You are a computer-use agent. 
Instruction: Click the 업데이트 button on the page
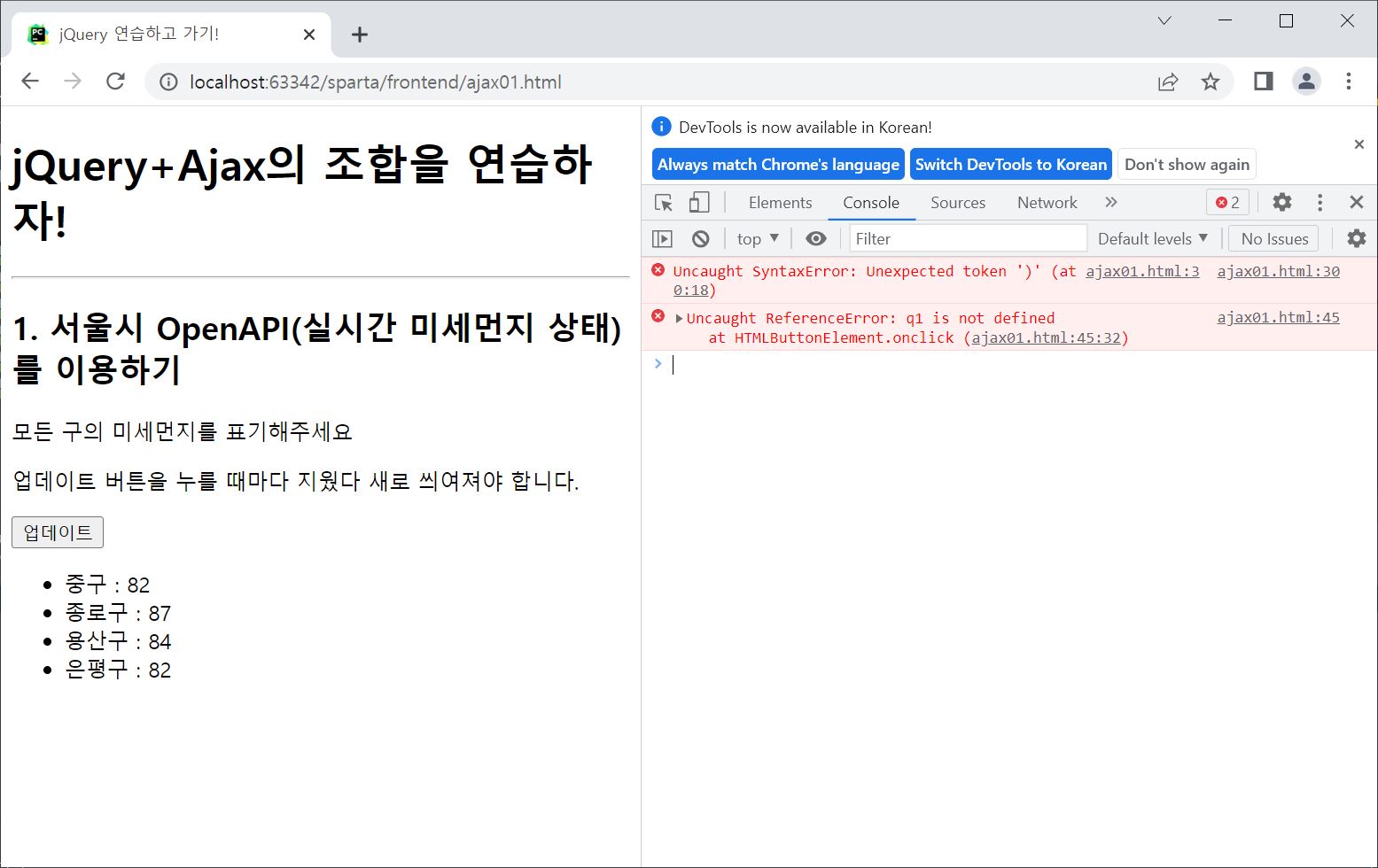click(x=58, y=532)
